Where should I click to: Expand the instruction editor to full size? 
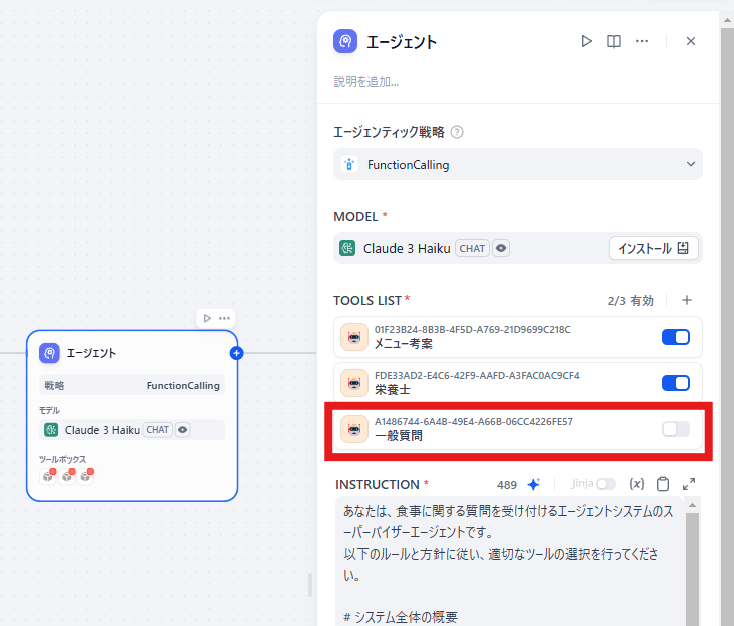coord(689,484)
